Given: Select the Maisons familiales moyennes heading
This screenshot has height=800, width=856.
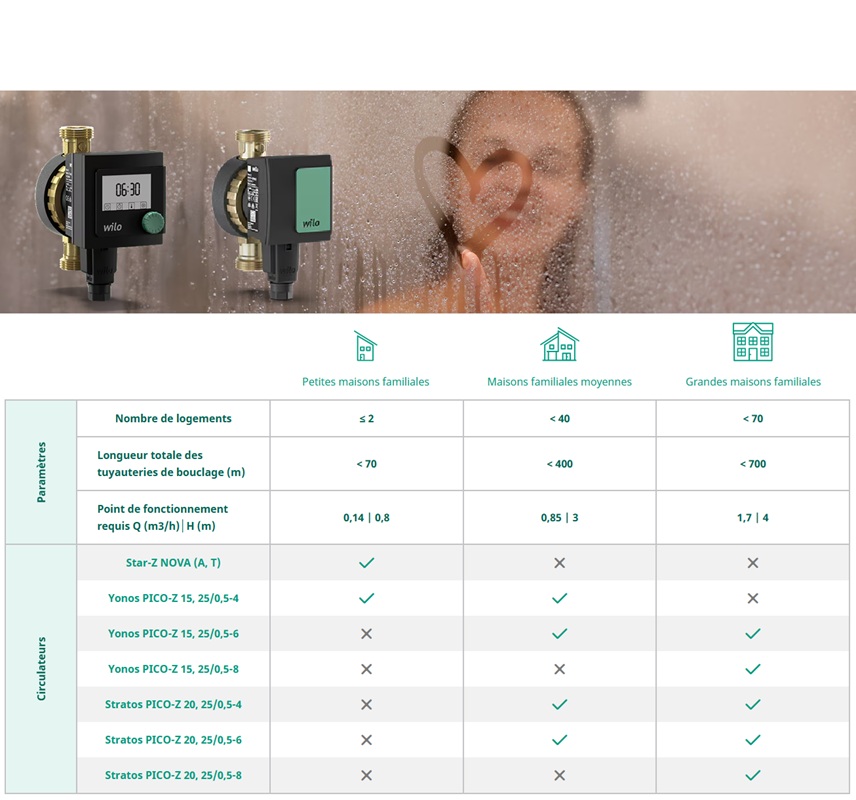Looking at the screenshot, I should (x=559, y=382).
